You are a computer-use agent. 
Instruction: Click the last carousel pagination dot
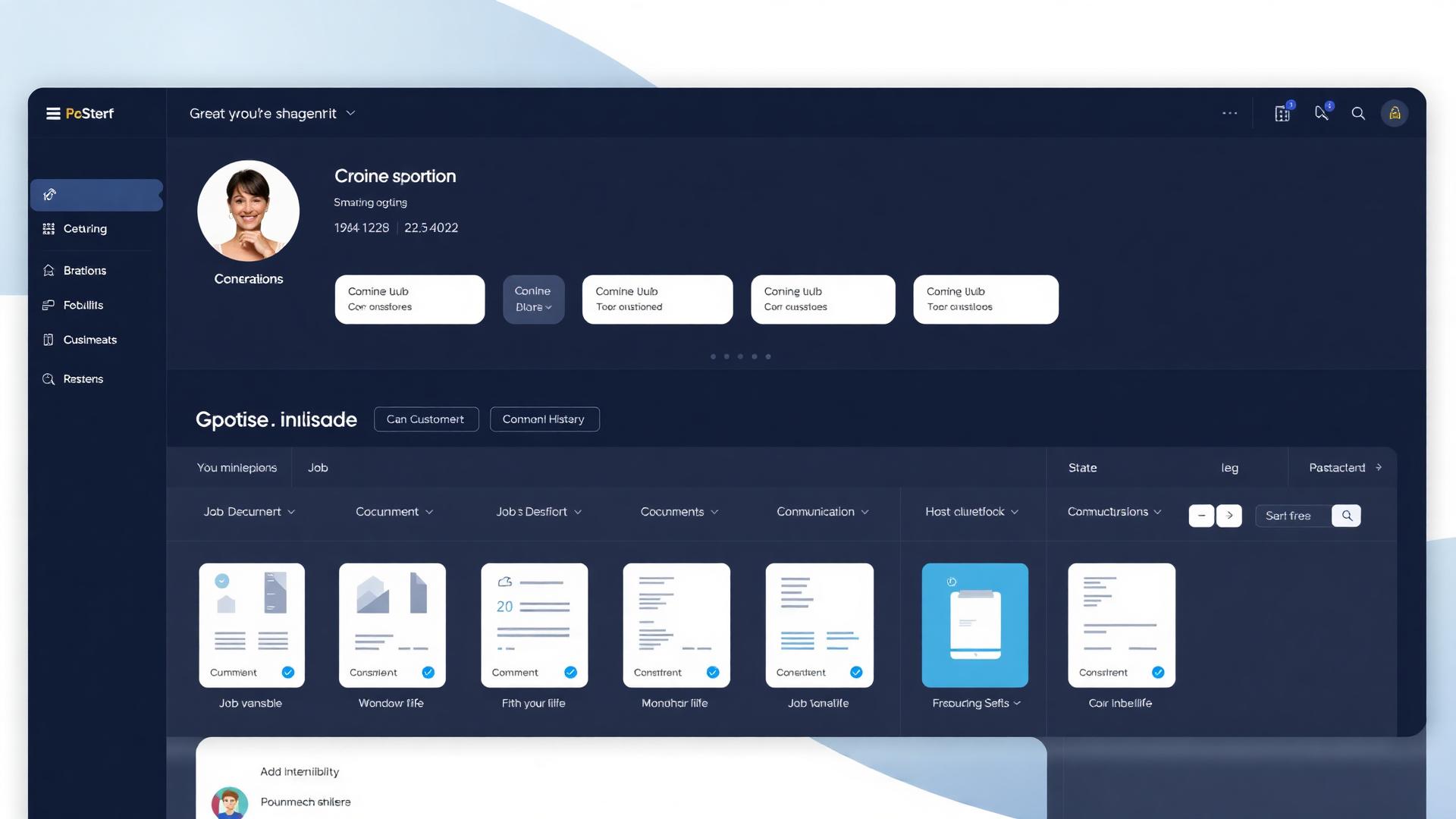(768, 356)
